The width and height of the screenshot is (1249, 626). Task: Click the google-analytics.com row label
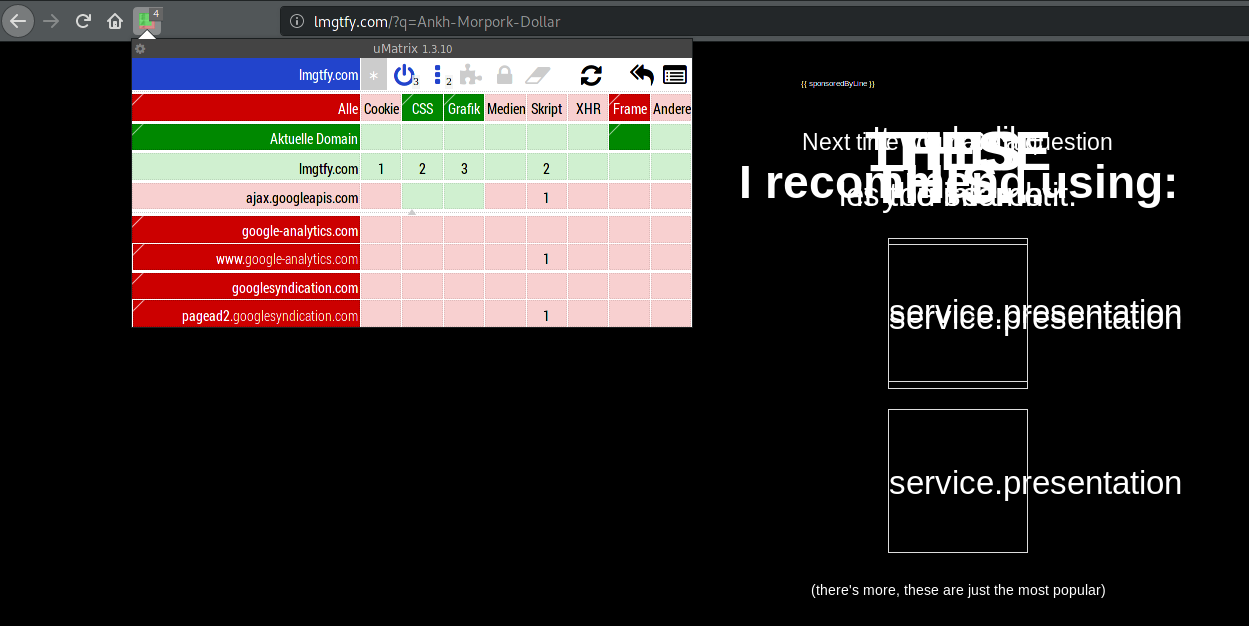(246, 230)
